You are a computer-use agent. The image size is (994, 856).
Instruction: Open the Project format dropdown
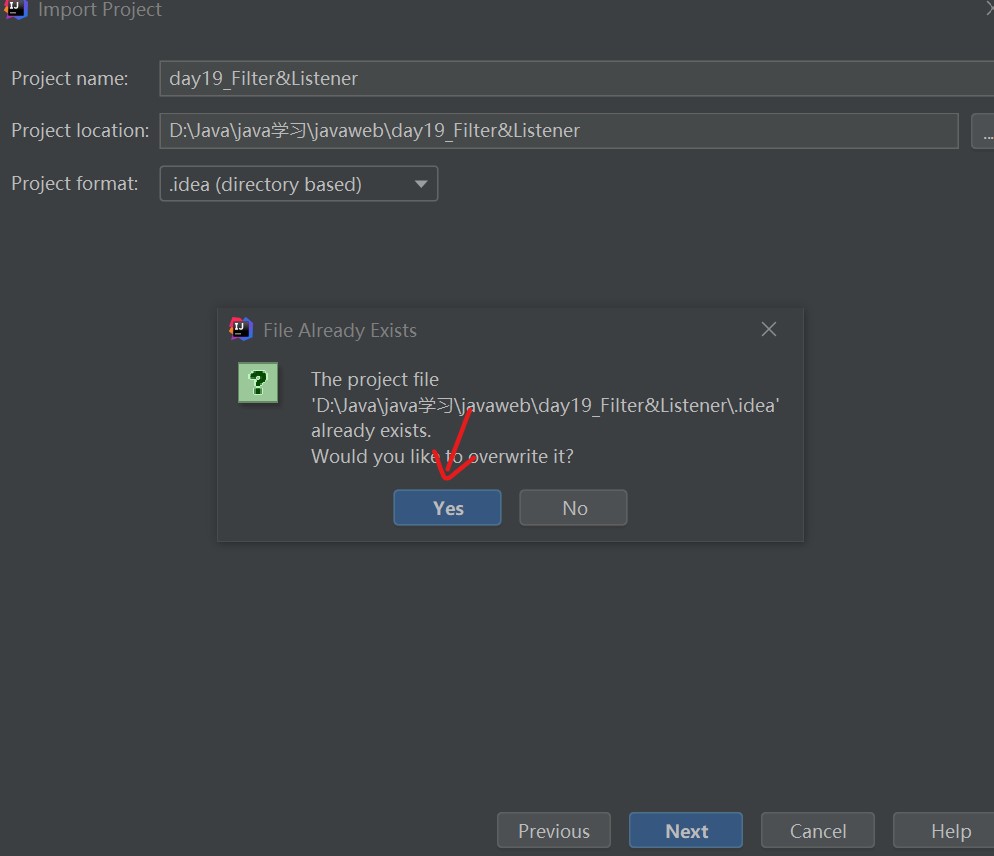pos(299,184)
